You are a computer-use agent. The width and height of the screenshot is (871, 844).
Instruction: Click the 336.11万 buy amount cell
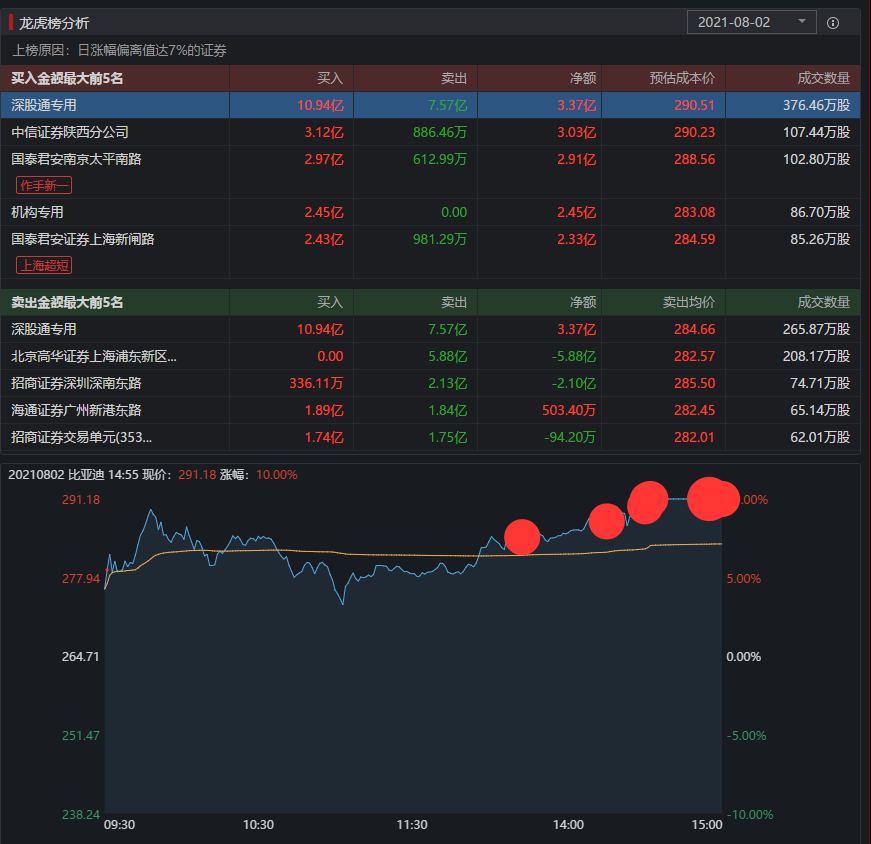(x=316, y=383)
